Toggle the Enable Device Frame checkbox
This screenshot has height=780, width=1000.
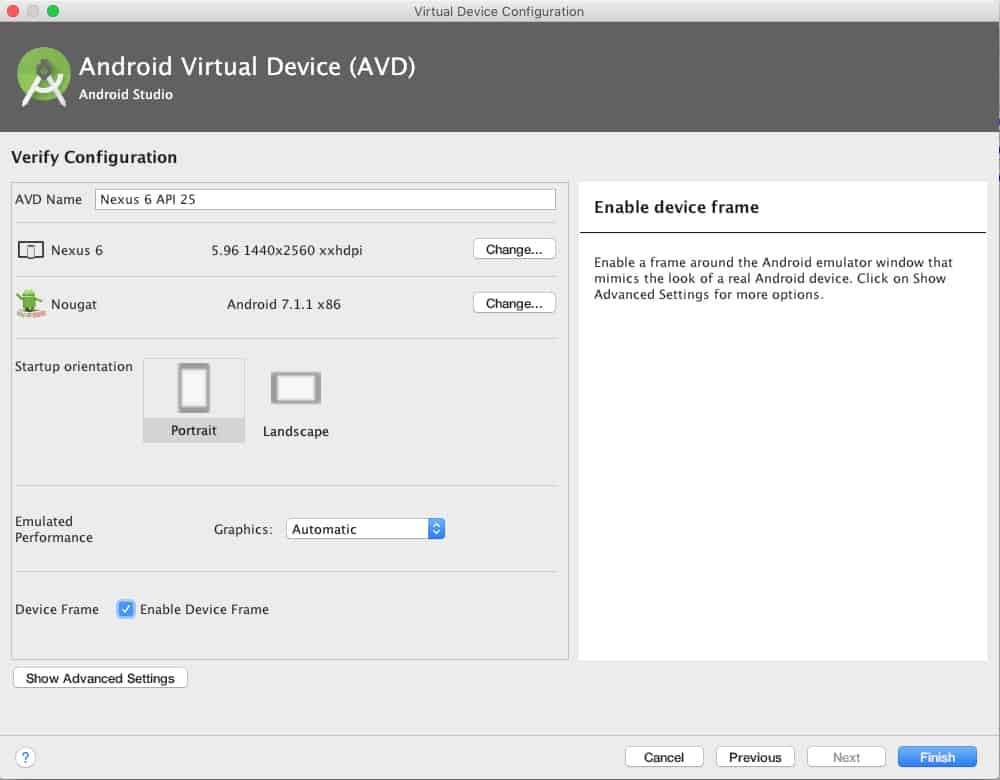coord(126,609)
